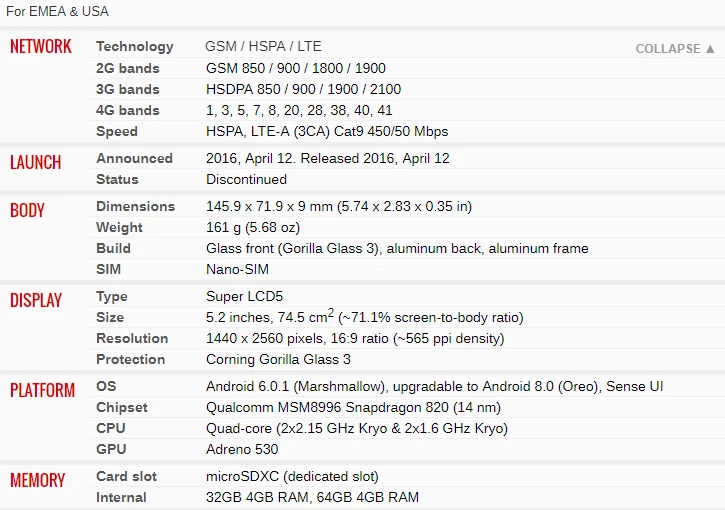Click the 2G bands label

(x=127, y=68)
